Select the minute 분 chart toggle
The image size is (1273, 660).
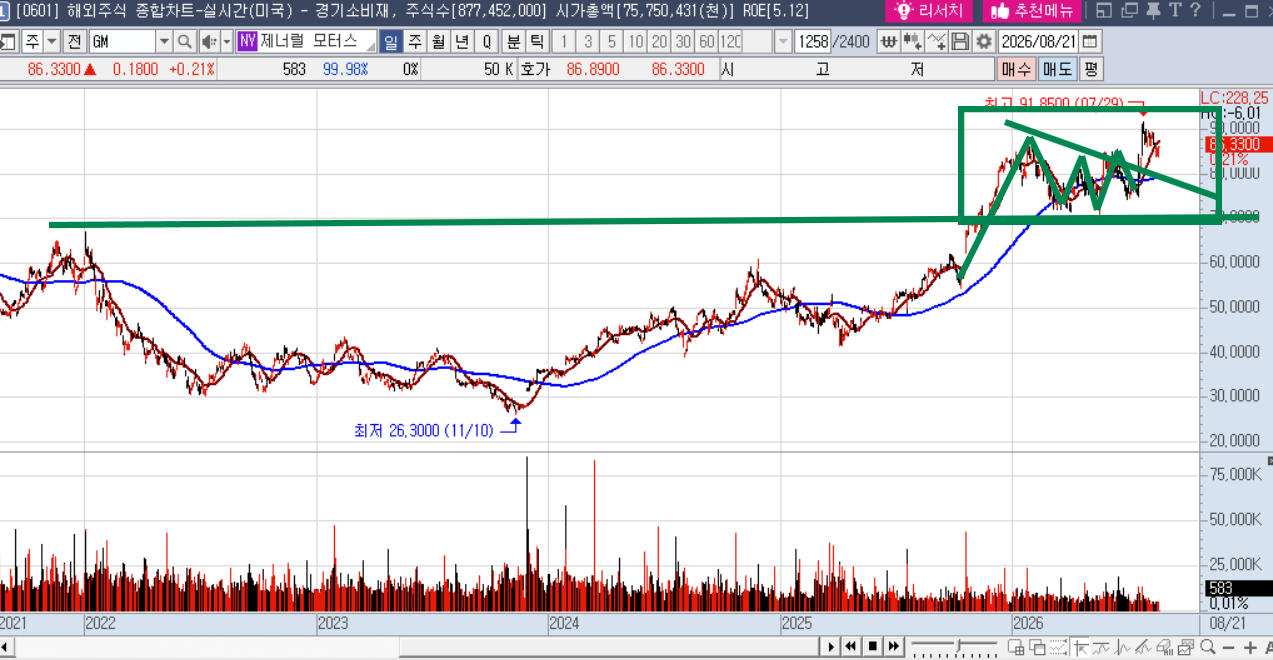click(x=513, y=42)
